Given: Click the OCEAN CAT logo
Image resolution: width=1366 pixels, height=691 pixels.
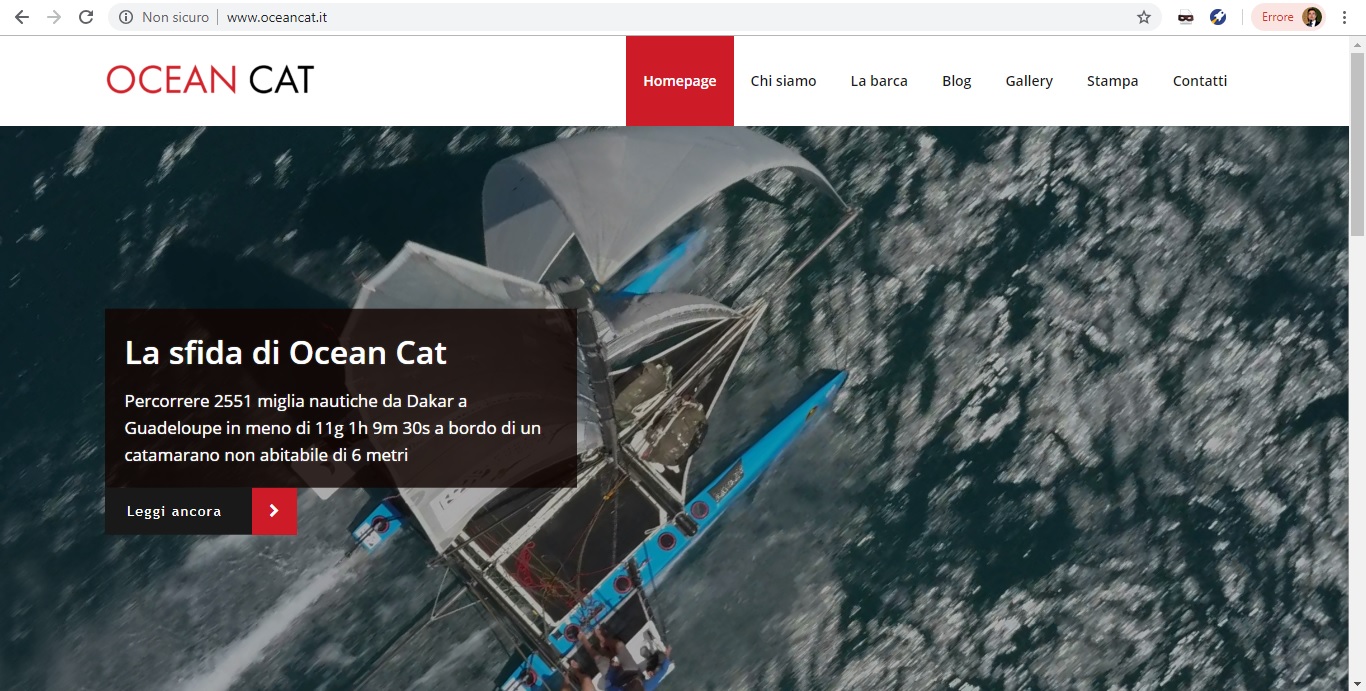Looking at the screenshot, I should click(x=210, y=80).
